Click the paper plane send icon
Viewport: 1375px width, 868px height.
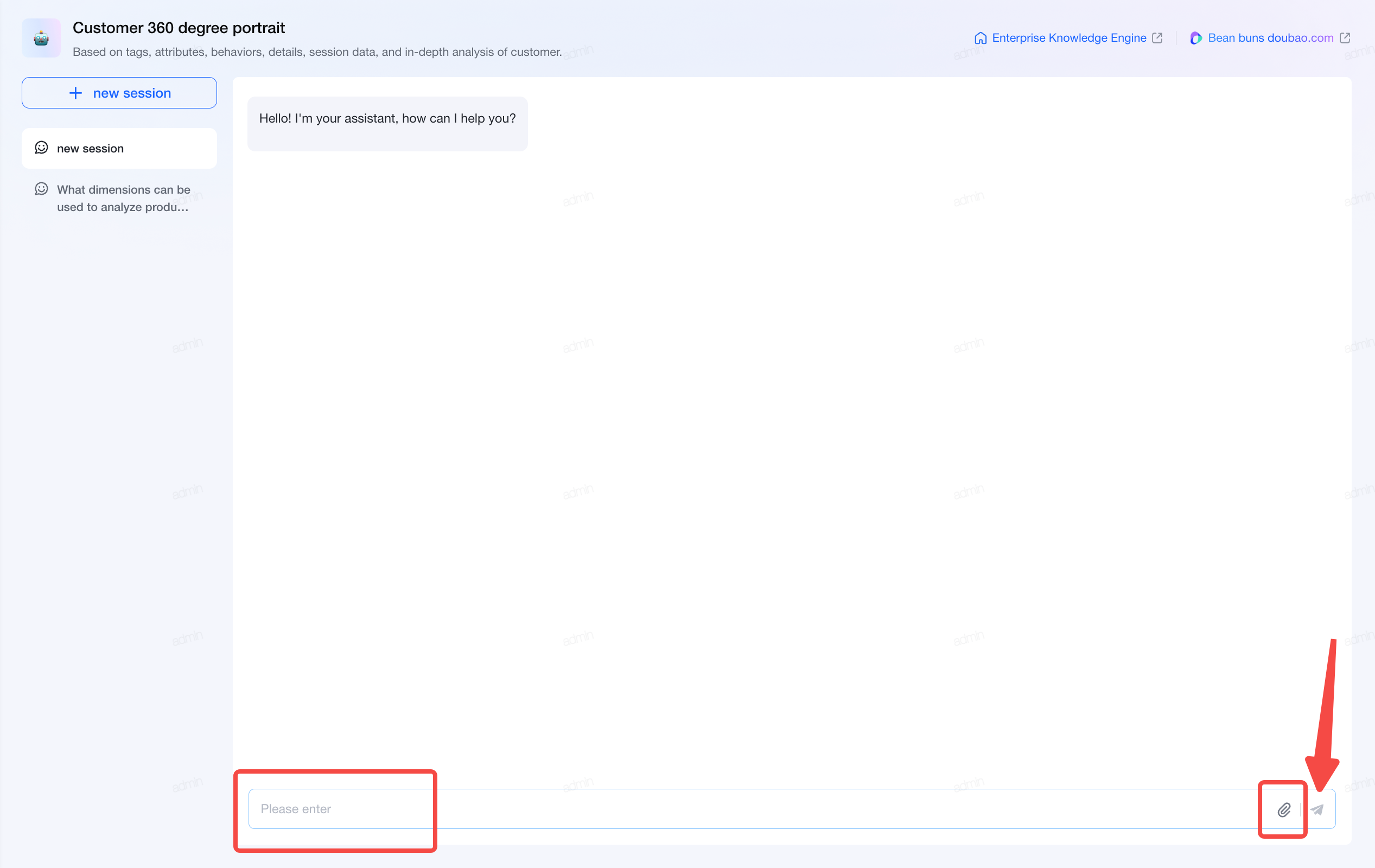click(1317, 809)
